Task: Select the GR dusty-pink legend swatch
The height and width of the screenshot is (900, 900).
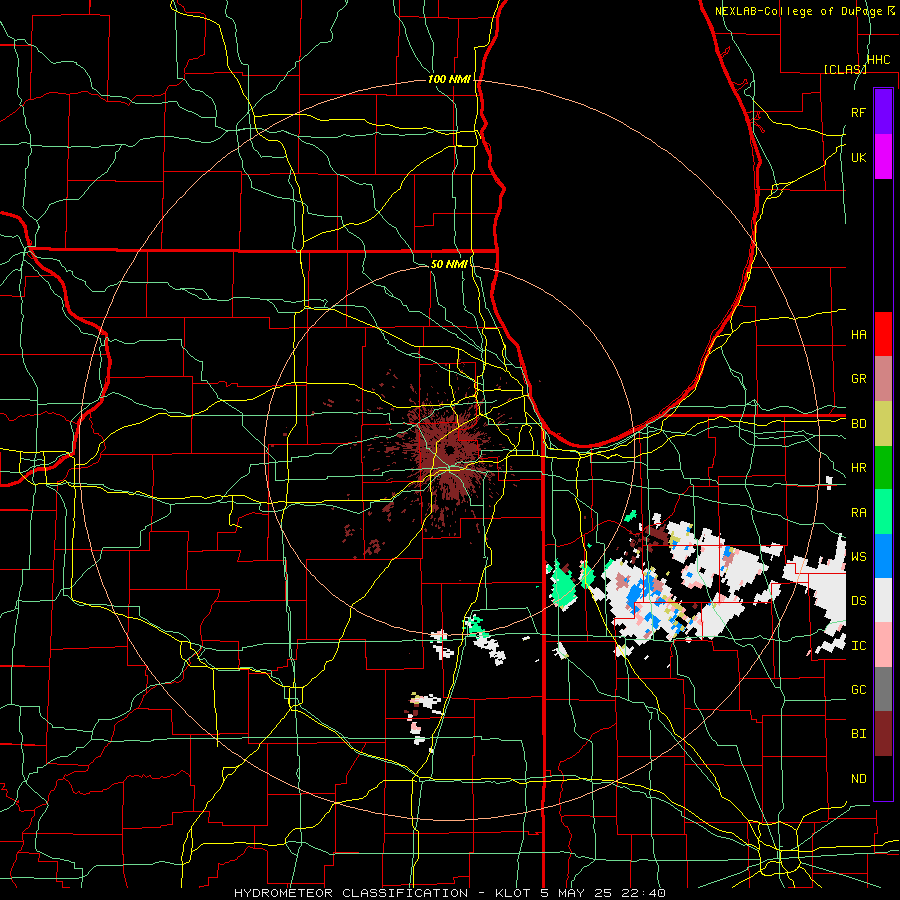Action: tap(883, 378)
